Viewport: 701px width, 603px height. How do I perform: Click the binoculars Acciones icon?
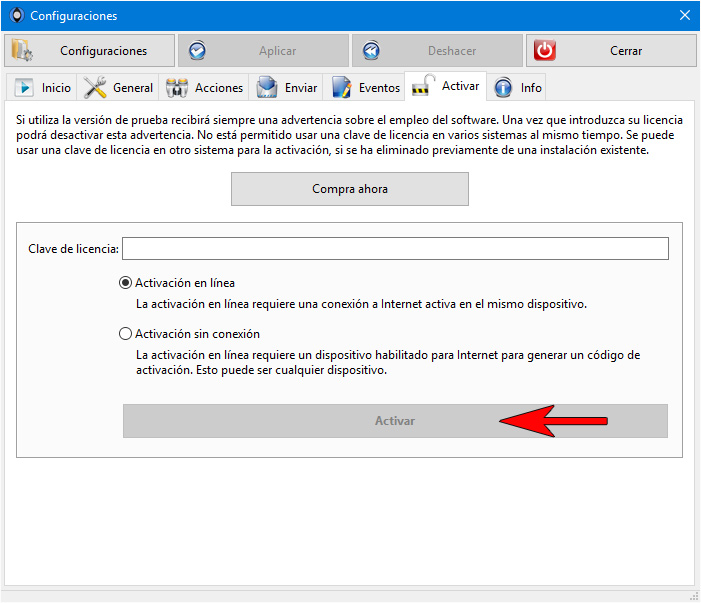click(177, 88)
